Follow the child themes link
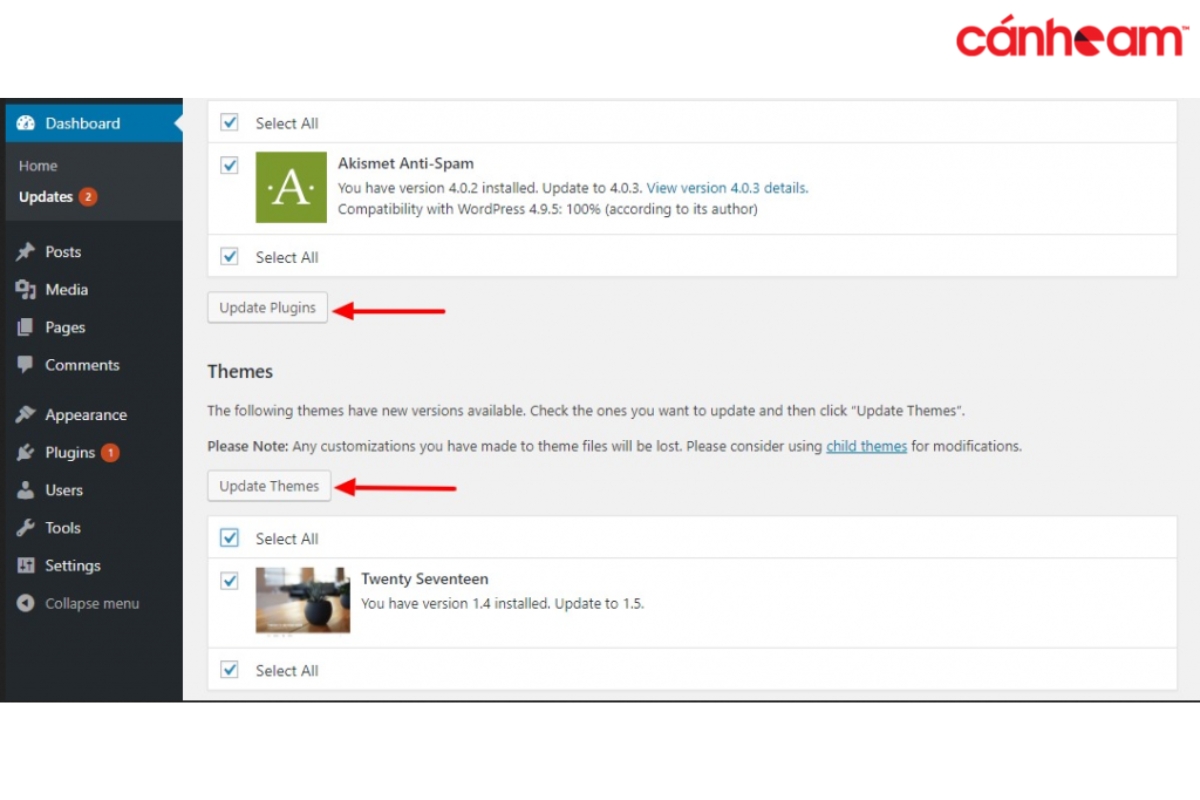 [x=866, y=446]
